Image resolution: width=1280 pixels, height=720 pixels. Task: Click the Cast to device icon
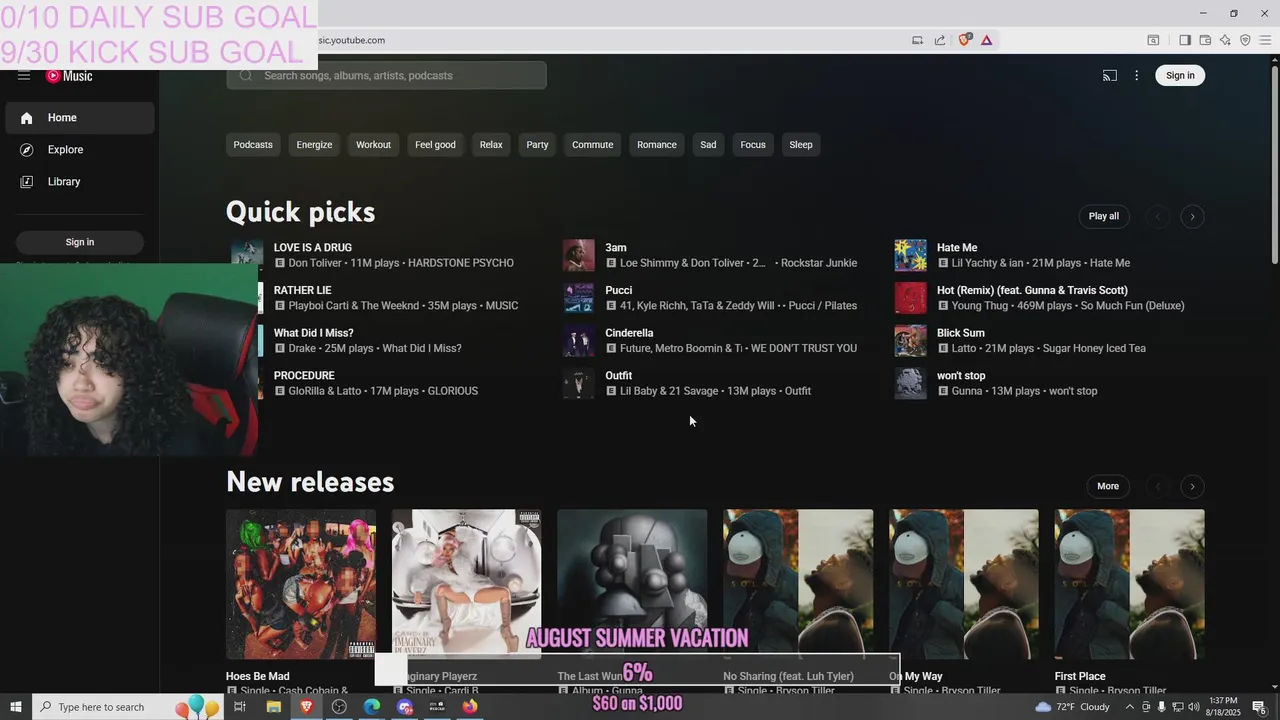1110,76
